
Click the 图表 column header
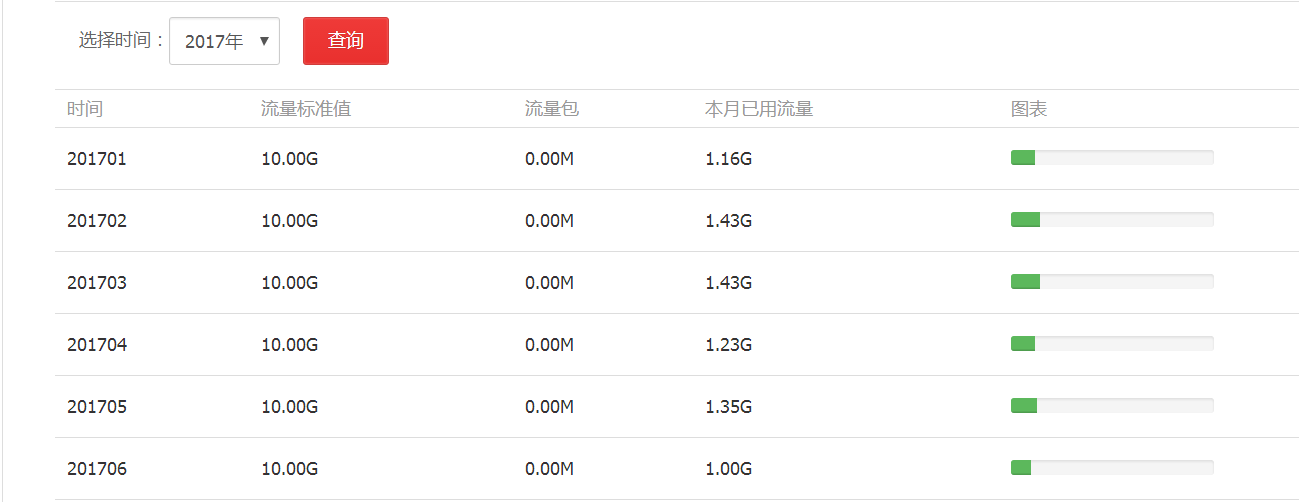tap(1029, 109)
